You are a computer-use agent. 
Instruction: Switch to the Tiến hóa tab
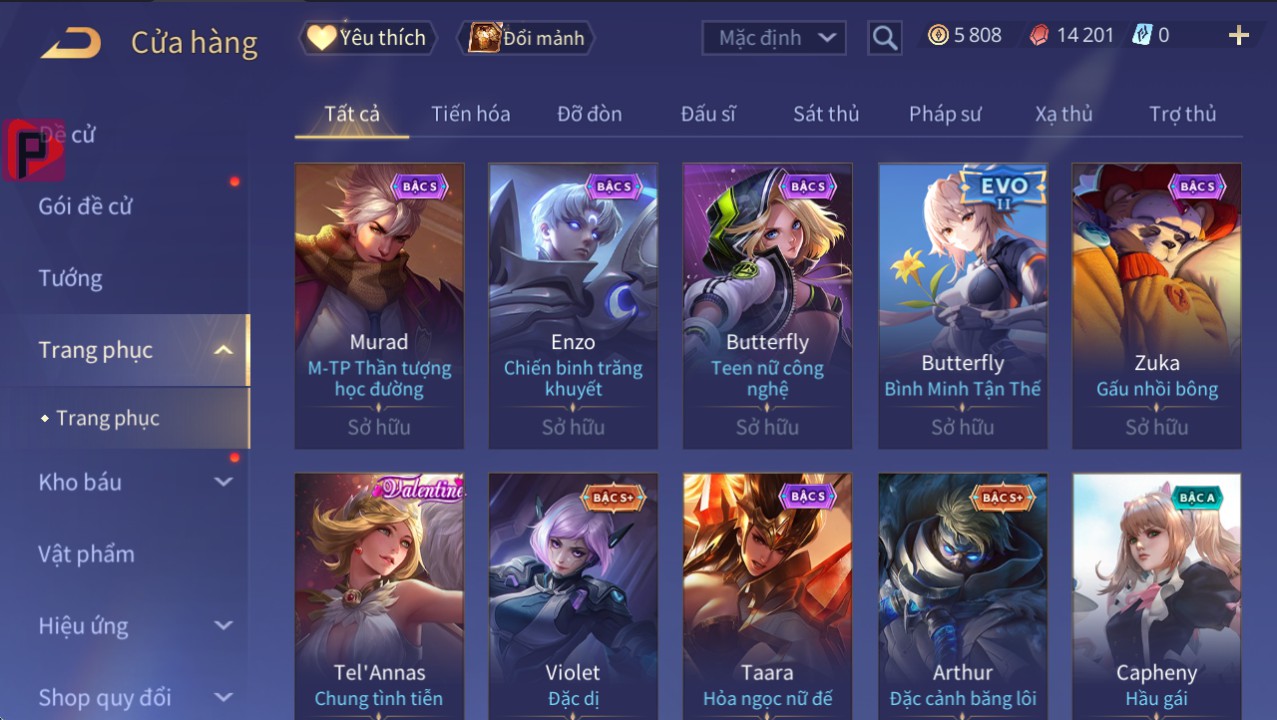click(x=471, y=114)
